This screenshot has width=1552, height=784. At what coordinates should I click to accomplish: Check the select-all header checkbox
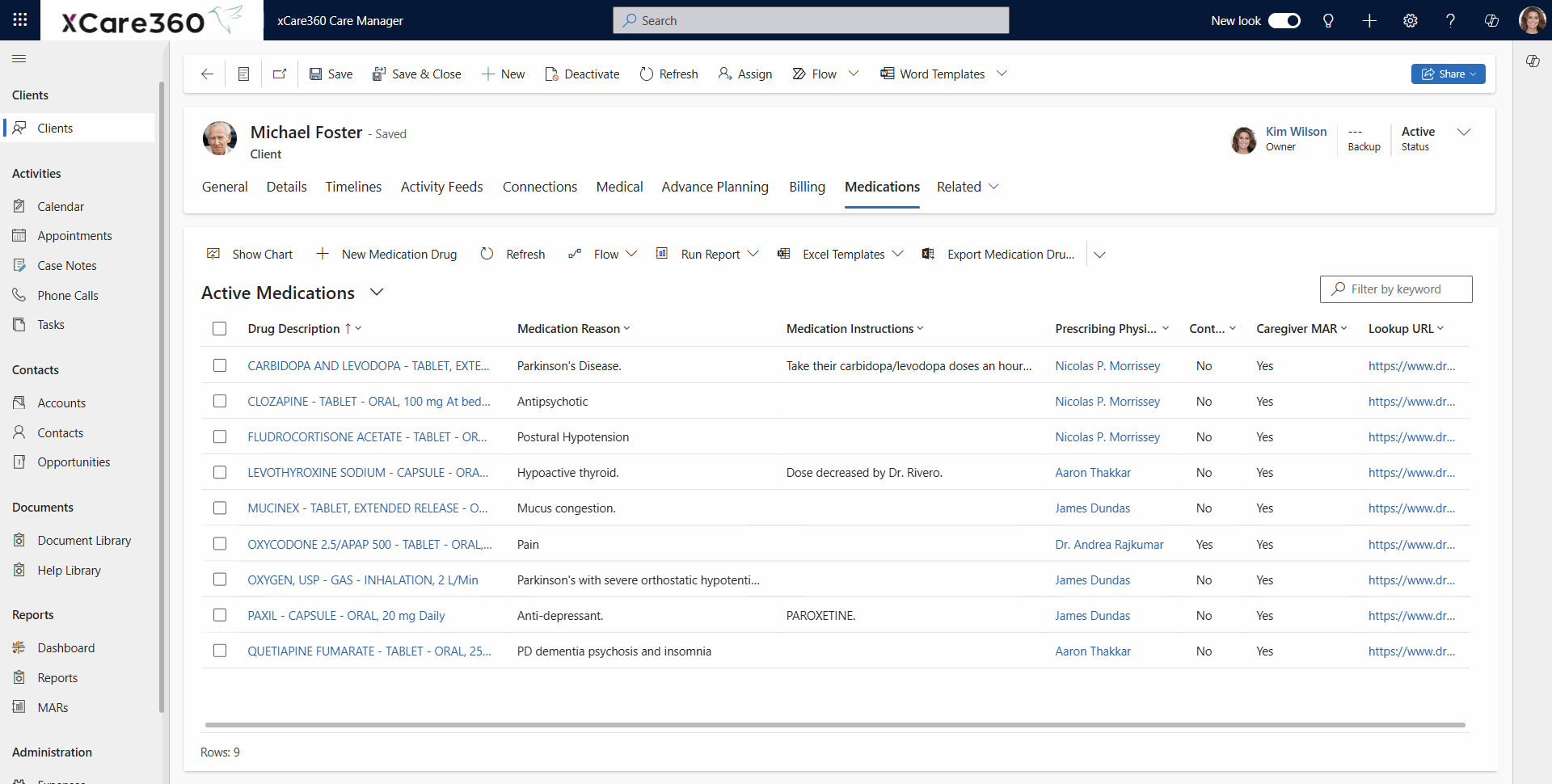click(x=220, y=328)
